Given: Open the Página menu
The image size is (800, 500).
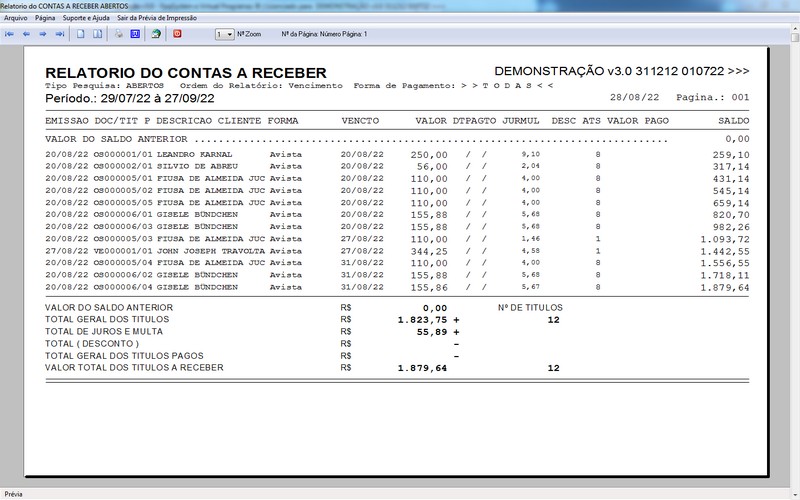Looking at the screenshot, I should tap(45, 18).
